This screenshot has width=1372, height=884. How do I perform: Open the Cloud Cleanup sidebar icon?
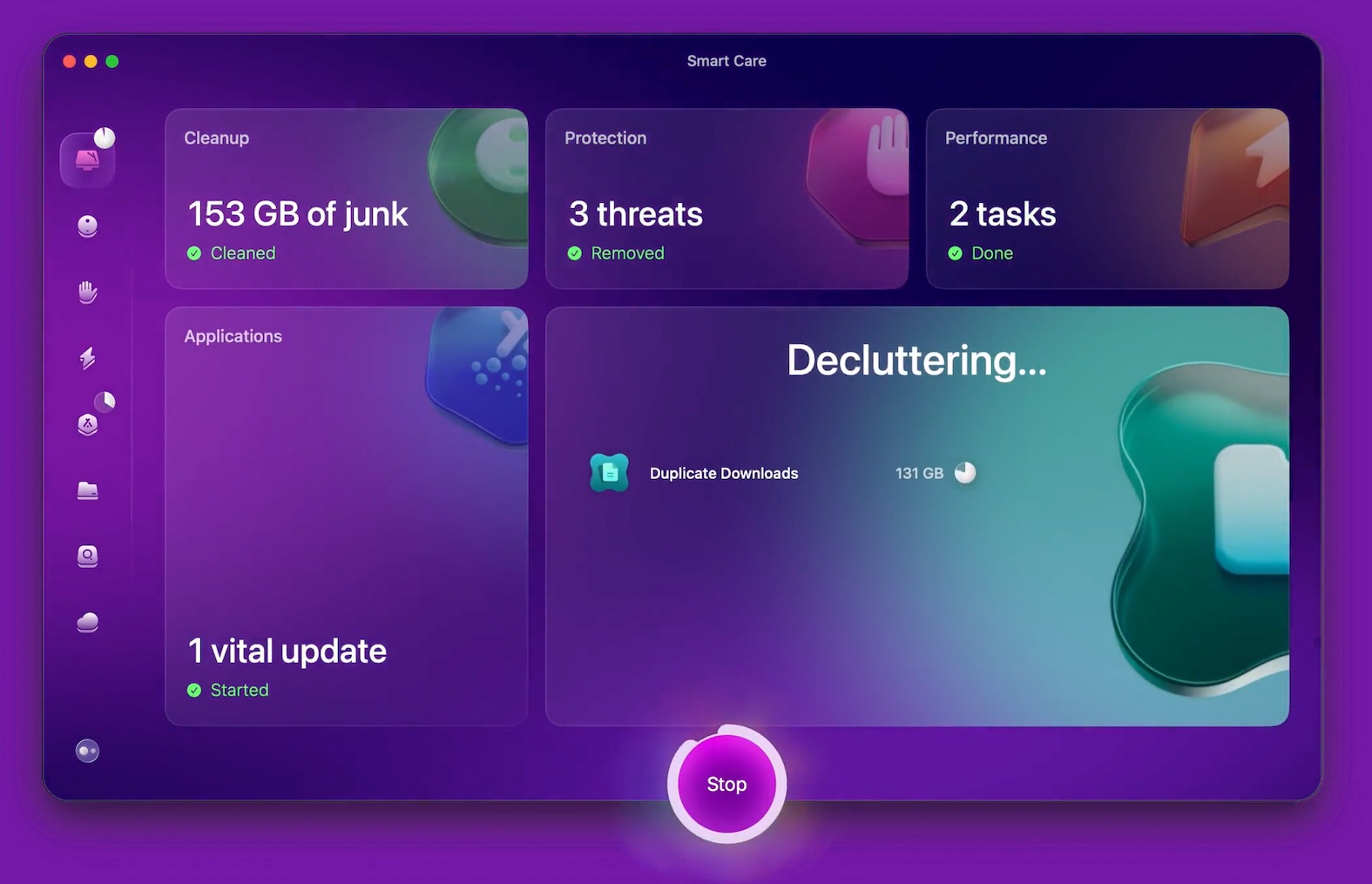(x=87, y=622)
